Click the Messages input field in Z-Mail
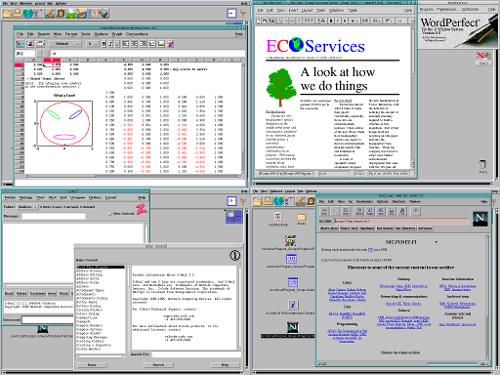This screenshot has height=375, width=500. tap(53, 216)
